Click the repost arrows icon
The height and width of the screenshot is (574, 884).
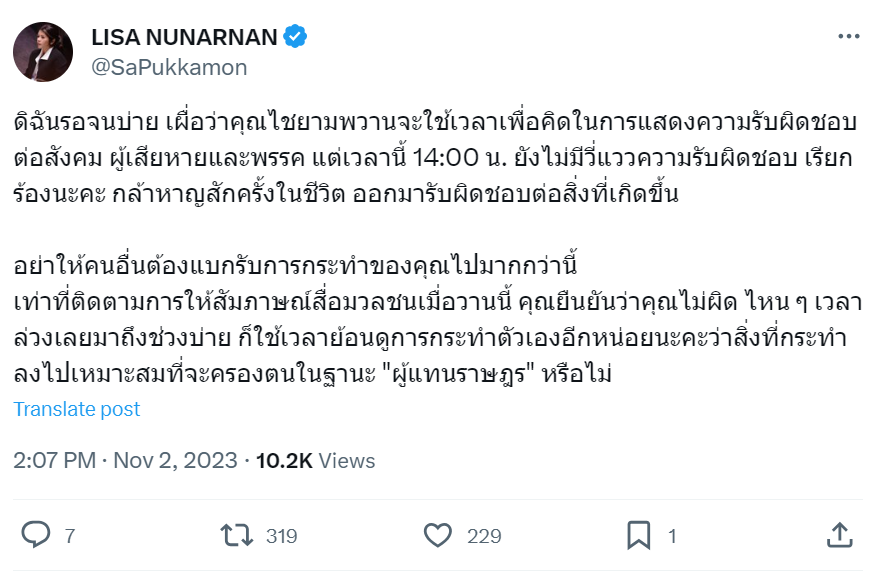coord(237,536)
